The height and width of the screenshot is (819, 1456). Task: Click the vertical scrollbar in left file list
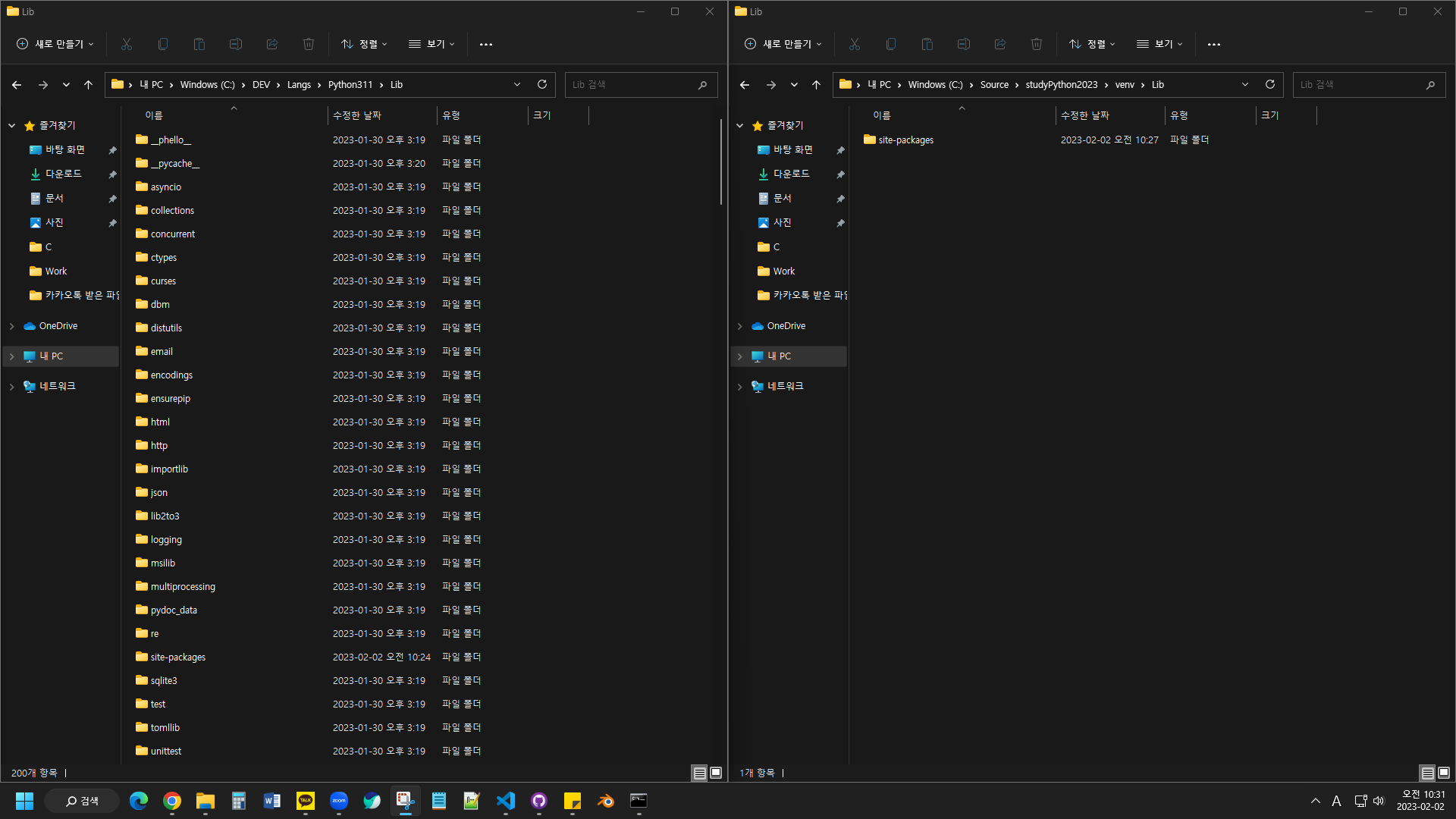(x=720, y=162)
